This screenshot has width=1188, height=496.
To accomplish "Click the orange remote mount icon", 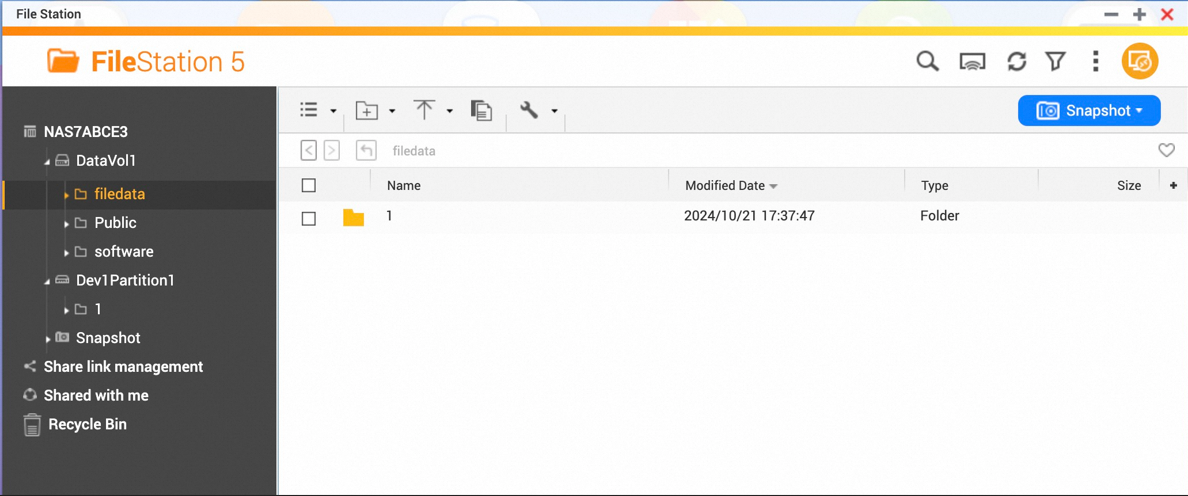I will (1140, 61).
